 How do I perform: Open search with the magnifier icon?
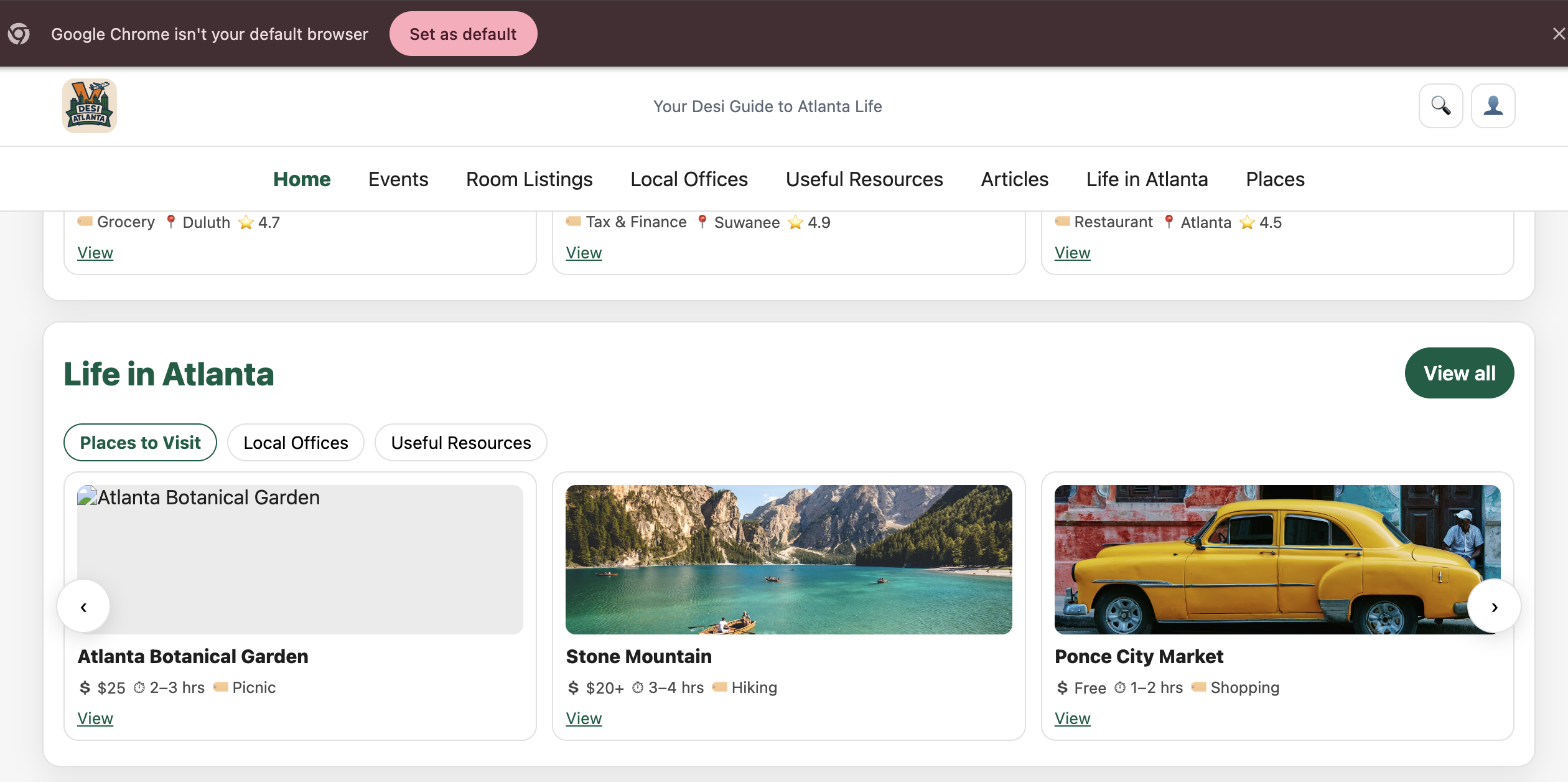(1440, 106)
